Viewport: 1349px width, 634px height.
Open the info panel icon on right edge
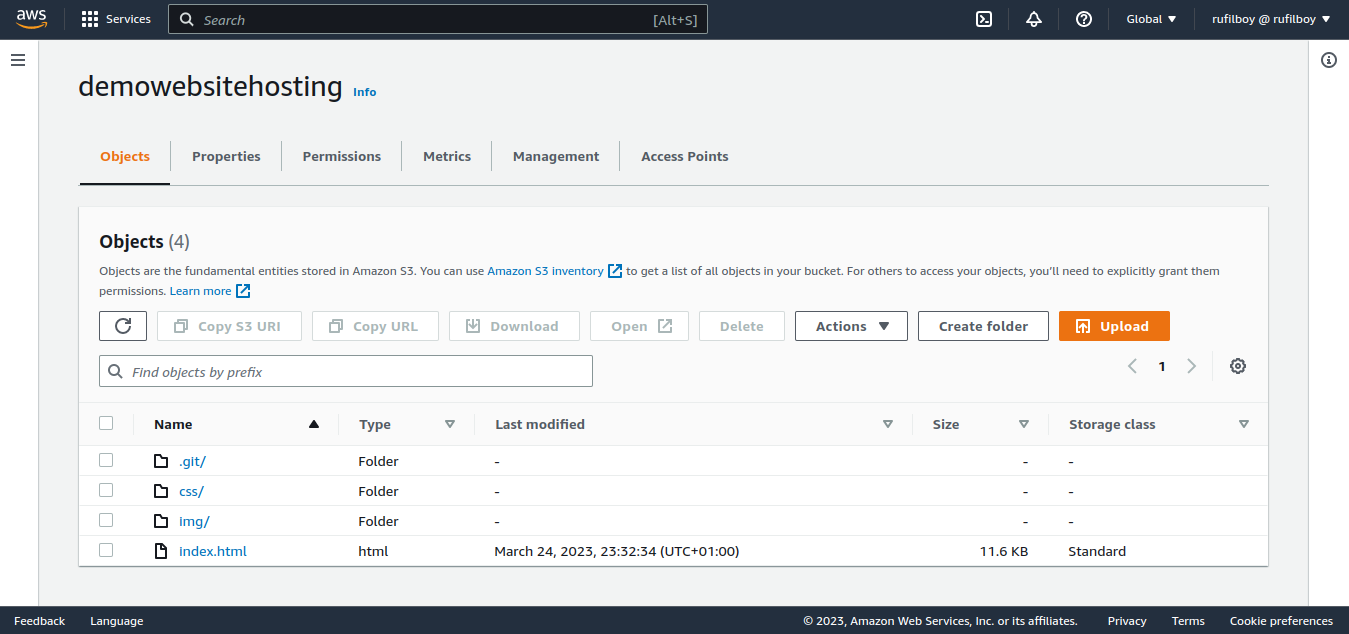point(1329,60)
